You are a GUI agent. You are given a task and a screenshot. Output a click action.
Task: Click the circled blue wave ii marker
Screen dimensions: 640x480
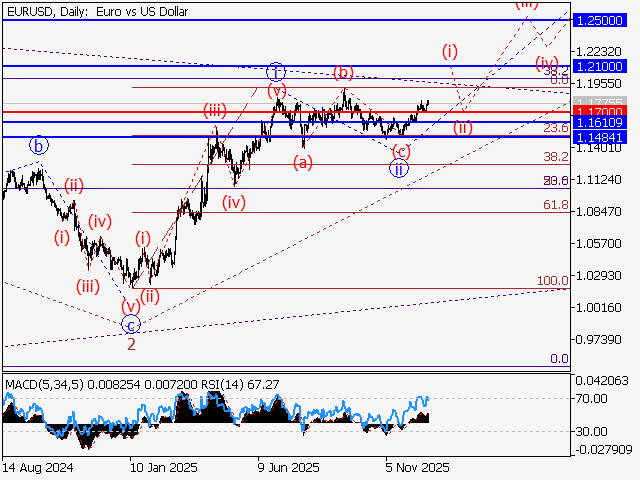point(399,168)
